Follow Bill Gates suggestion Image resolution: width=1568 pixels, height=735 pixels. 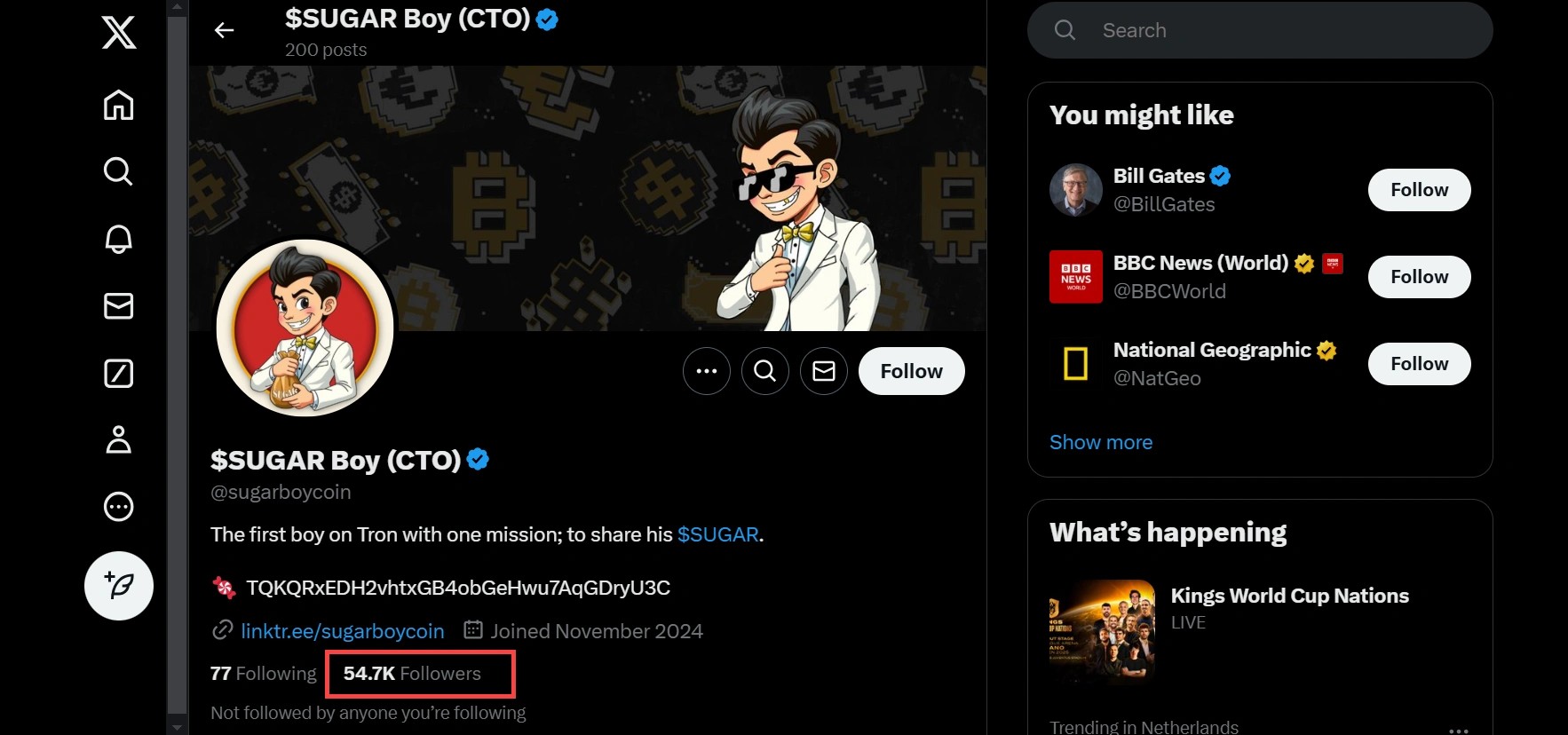[1419, 190]
